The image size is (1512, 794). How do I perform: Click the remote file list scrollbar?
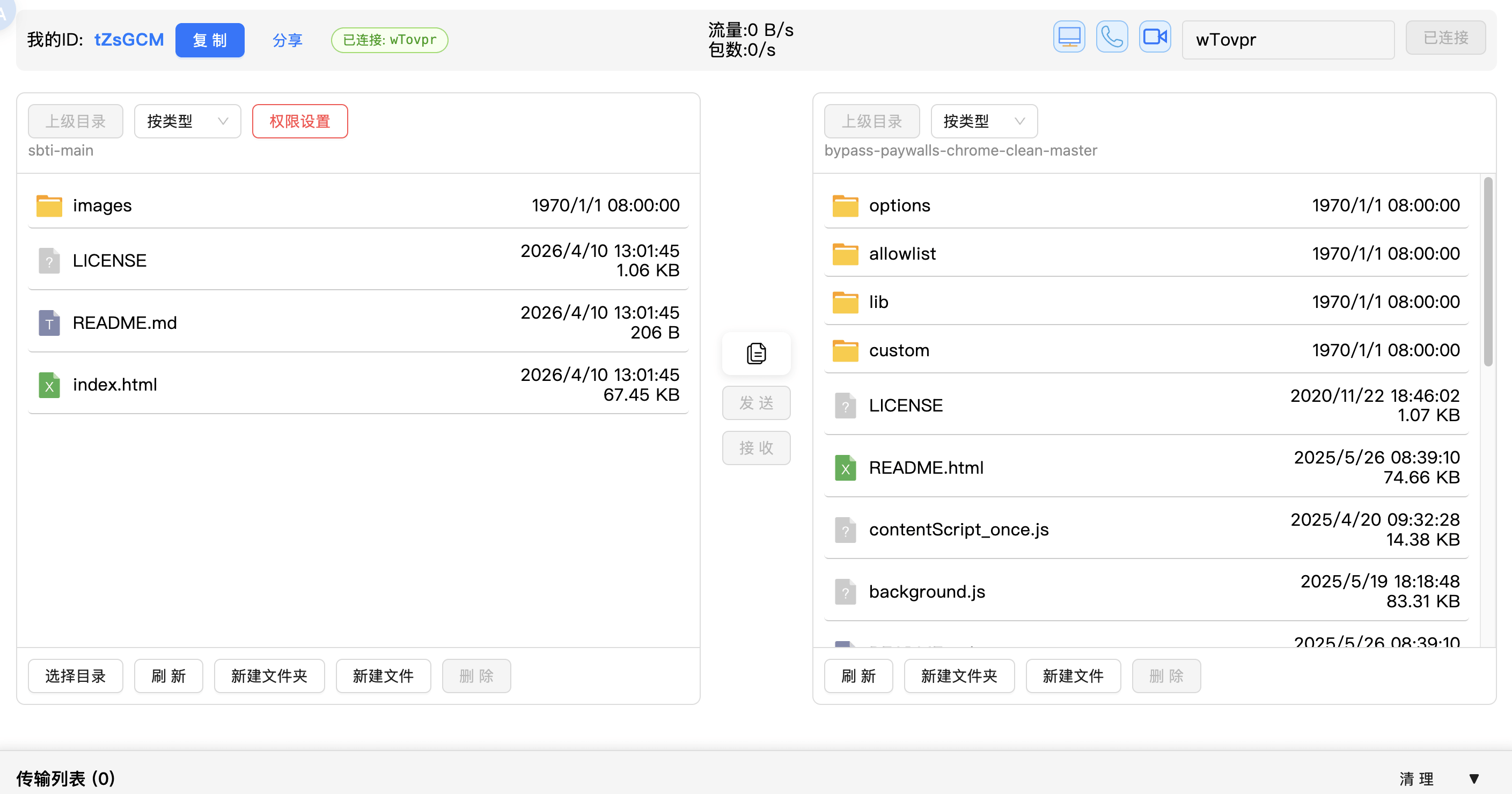tap(1487, 273)
